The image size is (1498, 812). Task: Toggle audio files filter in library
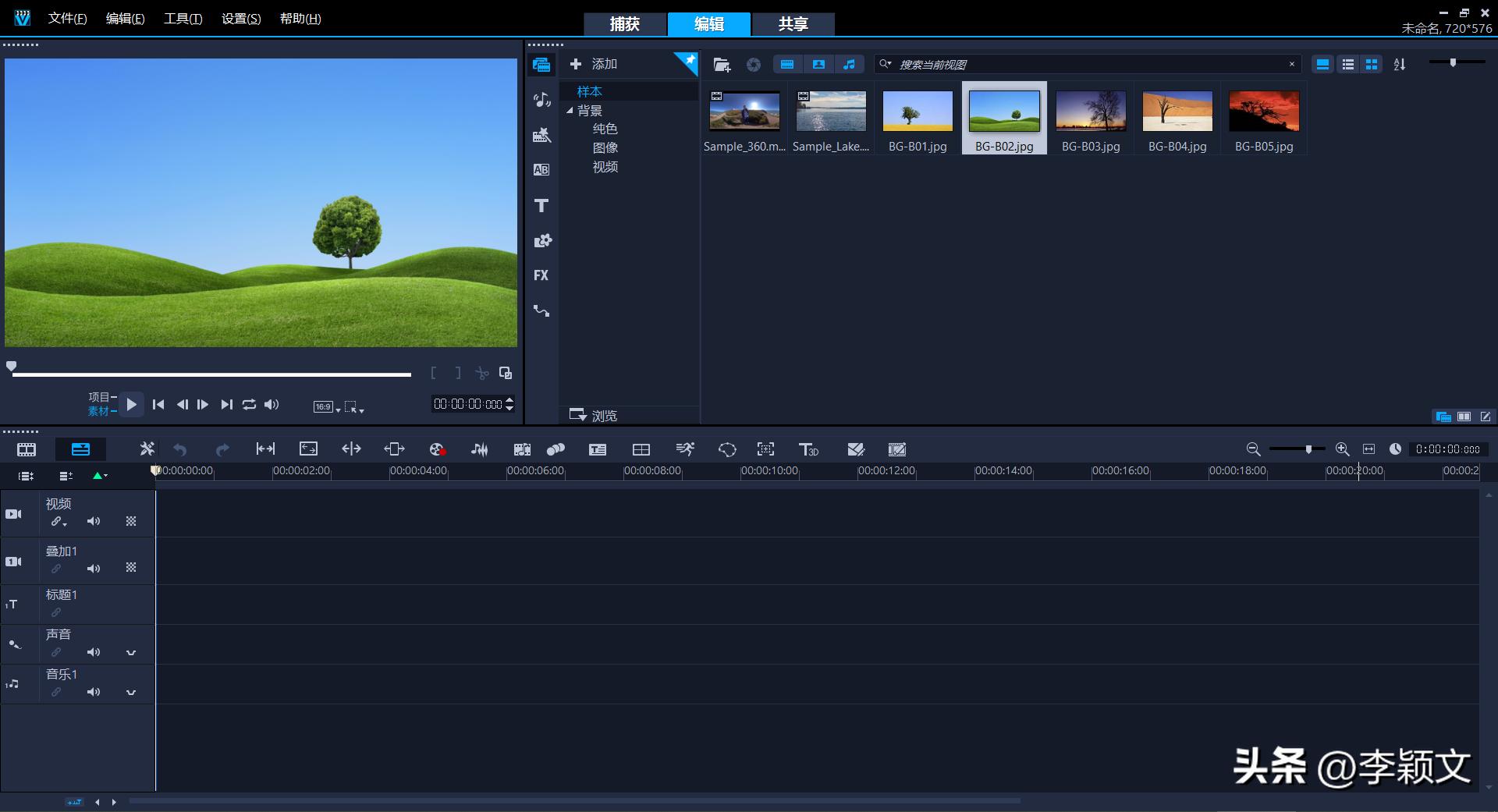tap(849, 65)
